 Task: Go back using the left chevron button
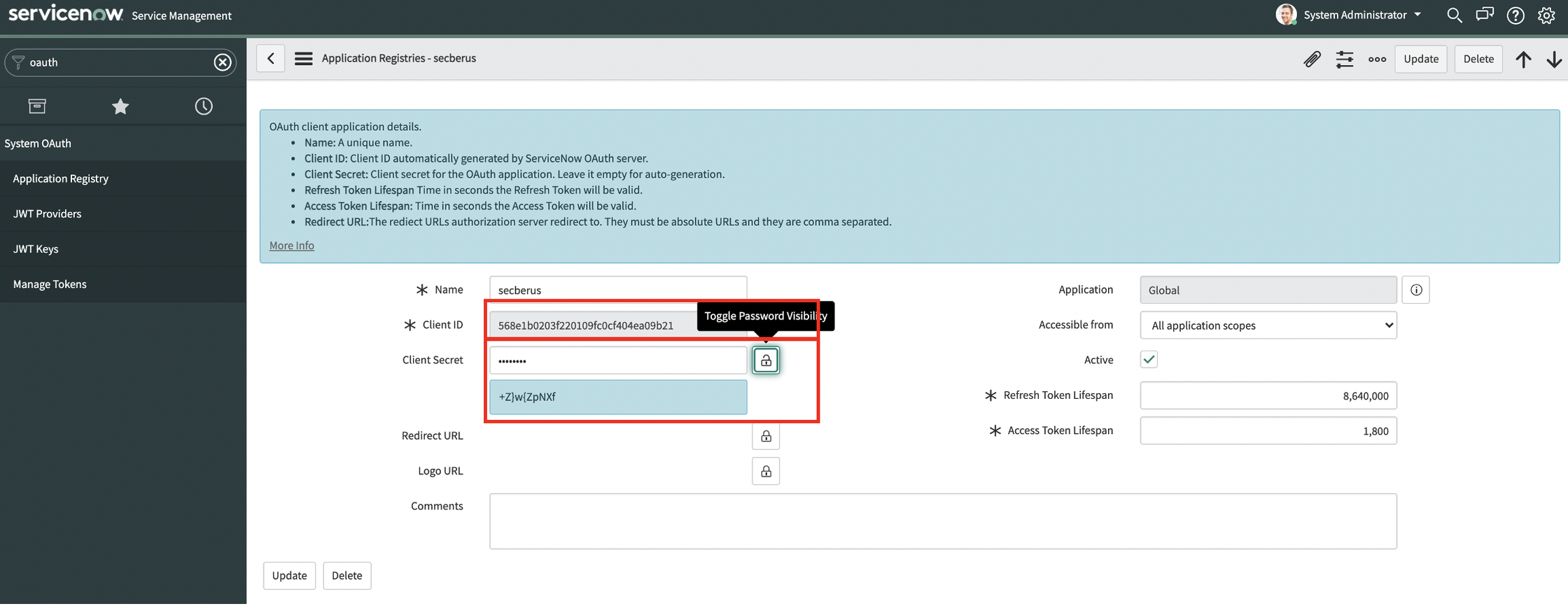271,58
